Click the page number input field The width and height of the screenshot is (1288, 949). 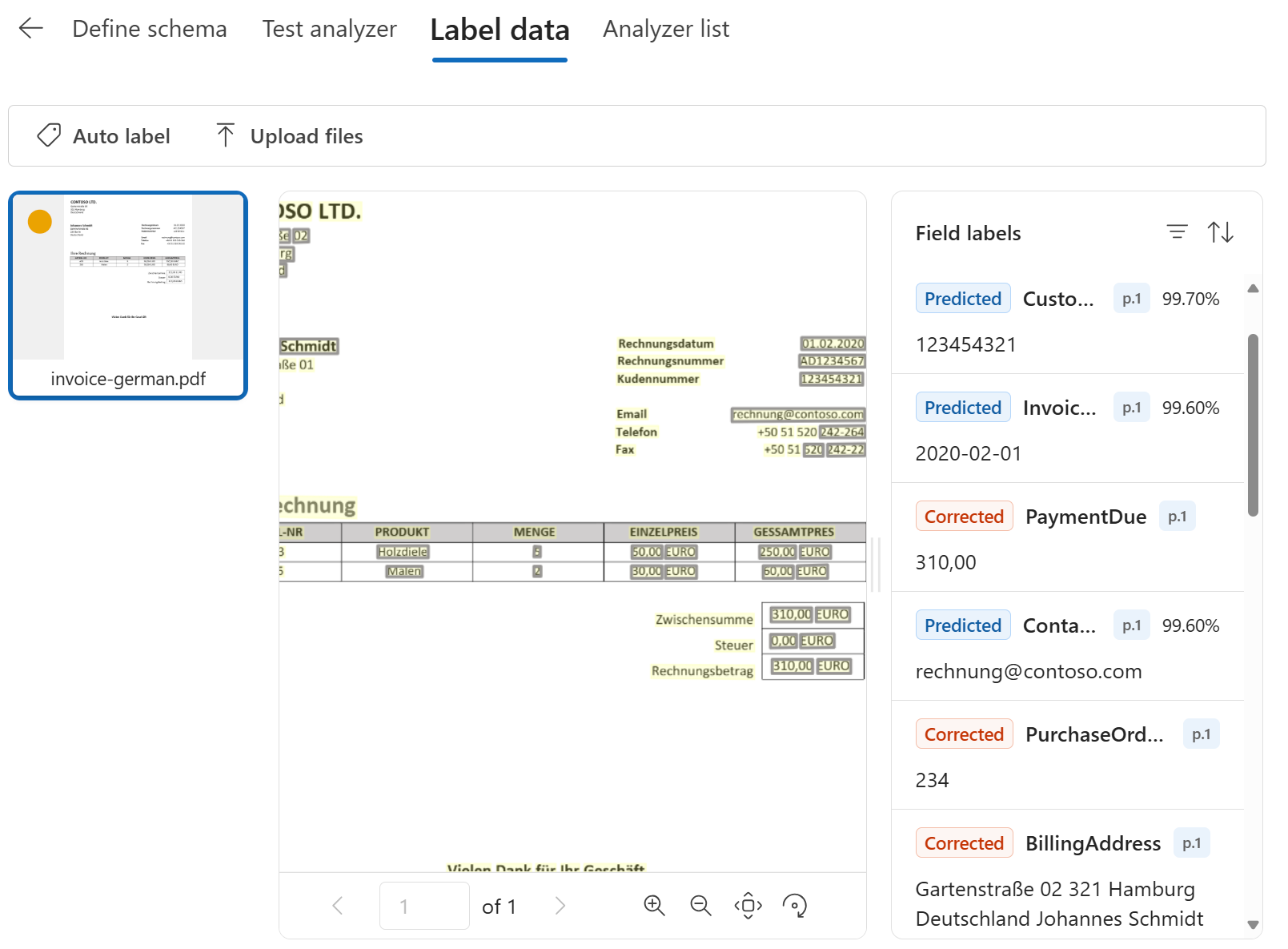tap(424, 906)
